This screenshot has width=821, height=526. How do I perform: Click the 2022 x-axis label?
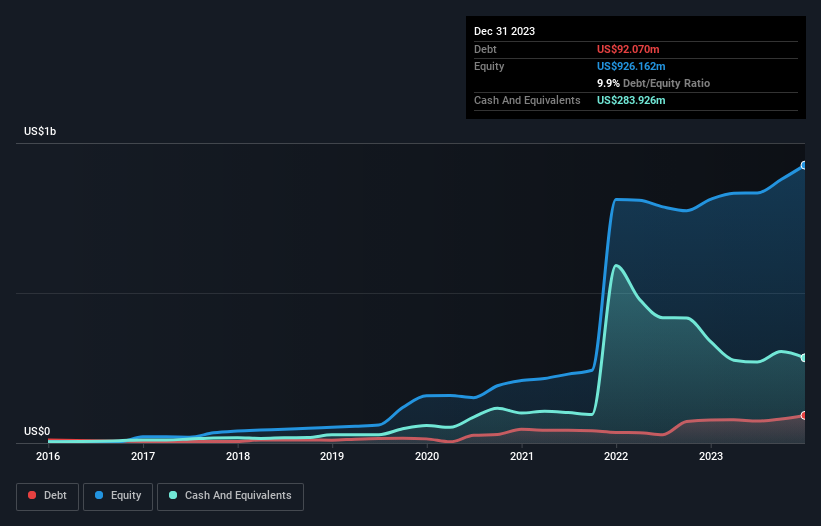(616, 456)
